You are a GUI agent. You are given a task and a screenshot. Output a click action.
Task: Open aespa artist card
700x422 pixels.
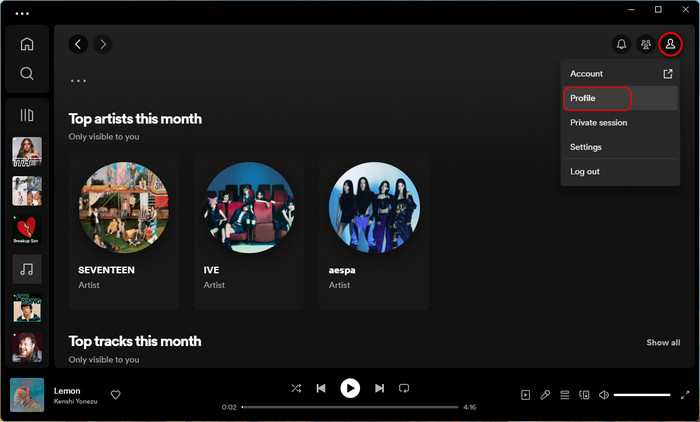[x=374, y=231]
